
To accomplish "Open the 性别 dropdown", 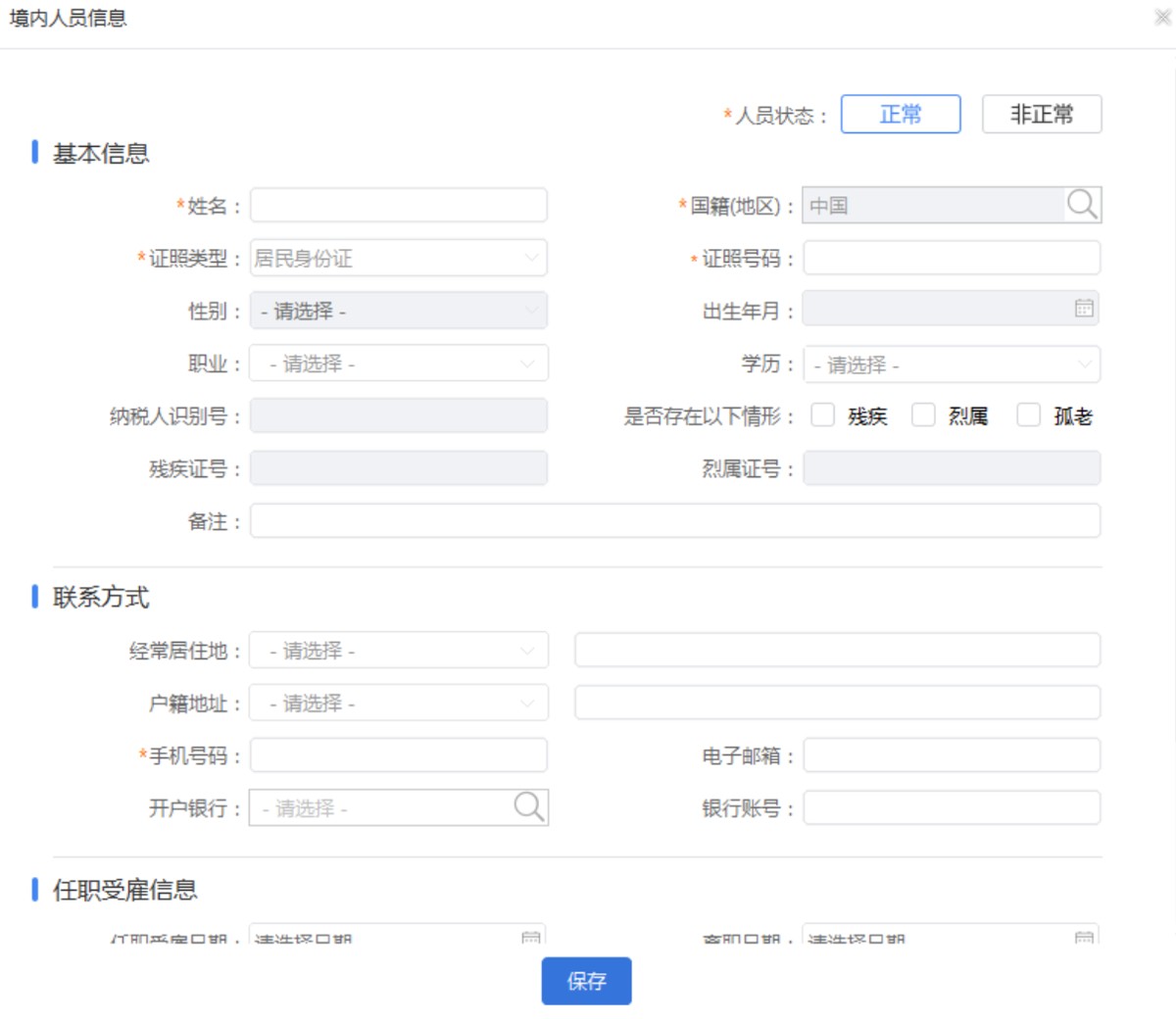I will tap(399, 311).
